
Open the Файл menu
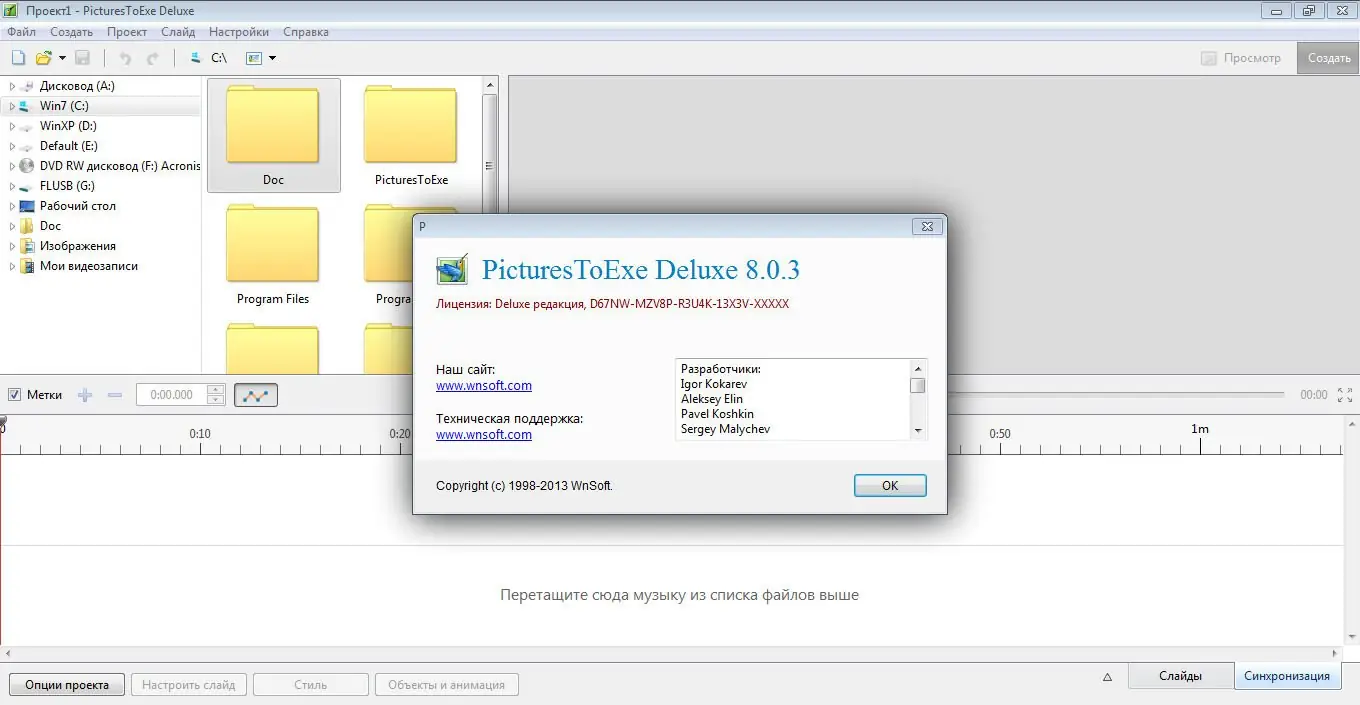point(21,32)
